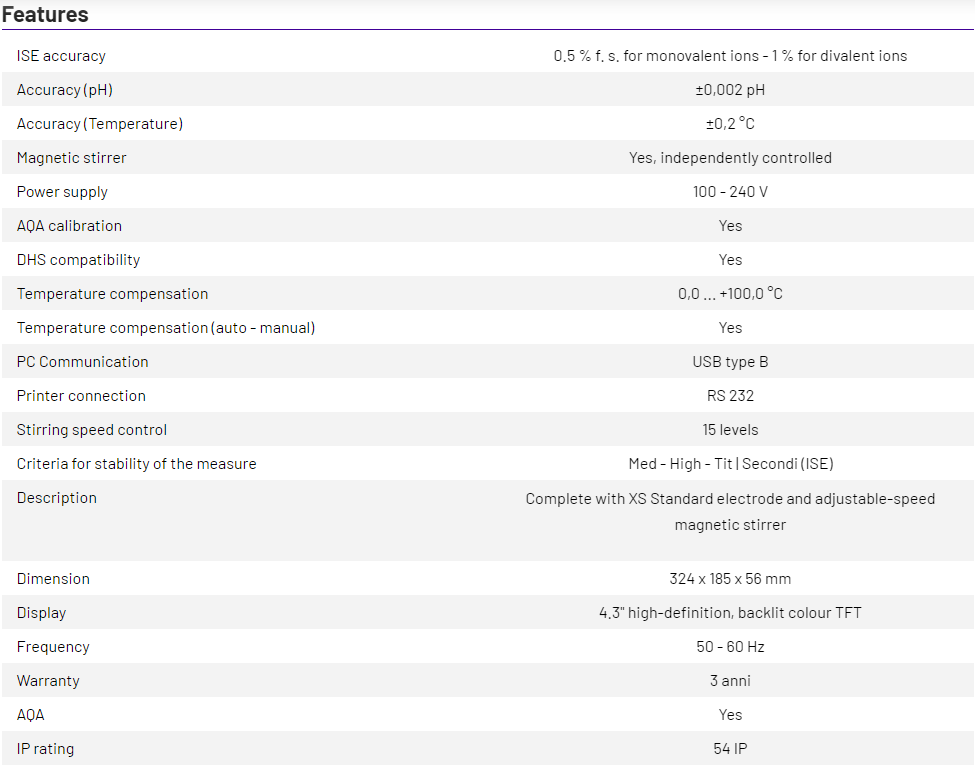Select the 324 x 185 x 56 mm dimension
The image size is (975, 768).
click(x=730, y=579)
